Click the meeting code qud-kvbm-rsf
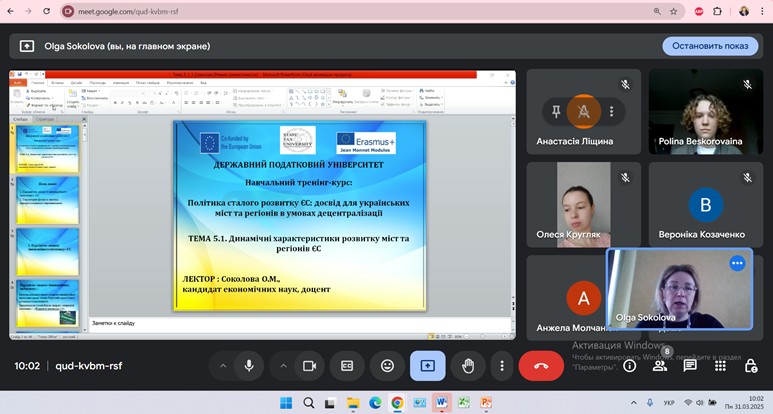This screenshot has width=773, height=414. coord(89,366)
